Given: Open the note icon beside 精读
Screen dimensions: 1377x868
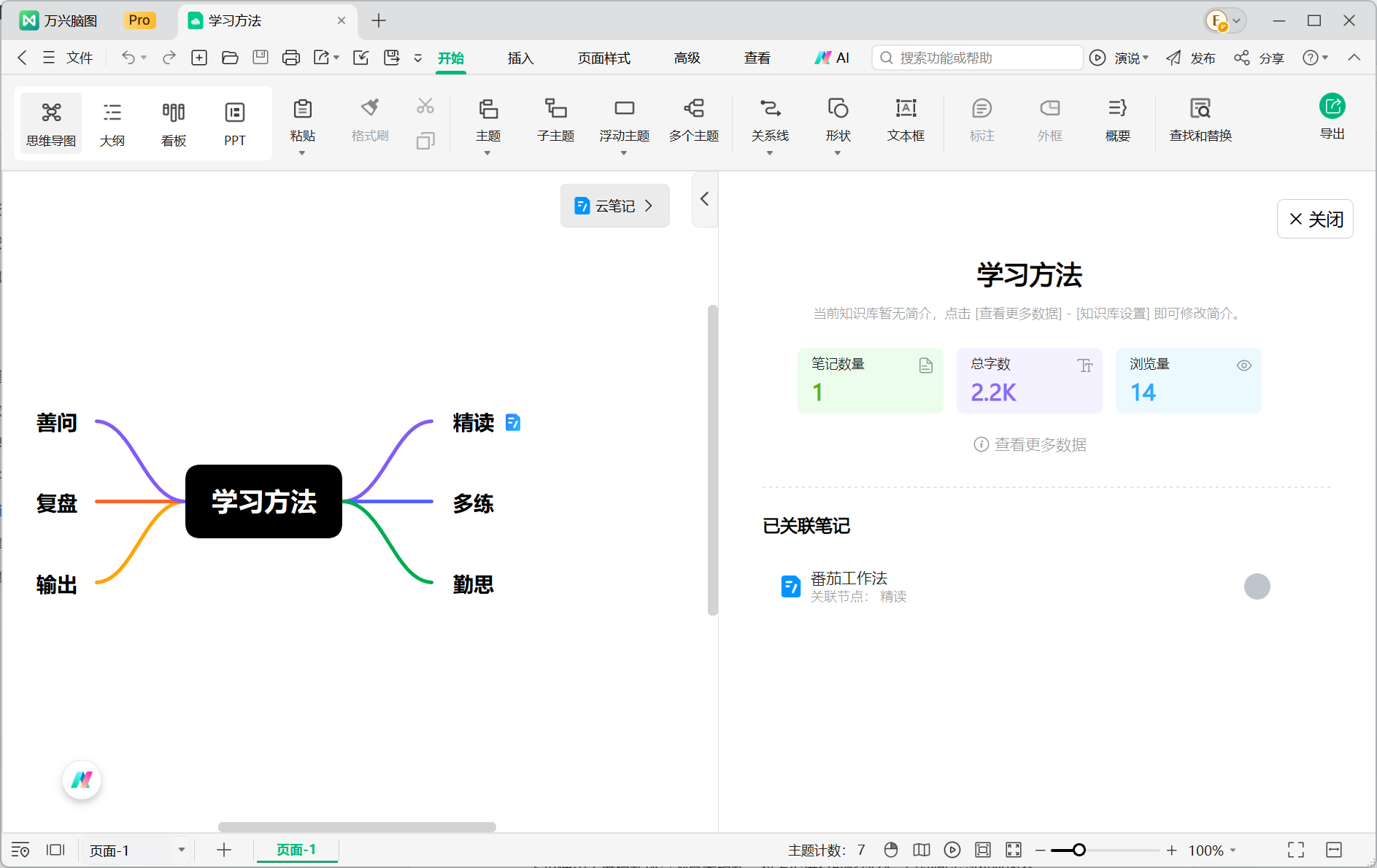Looking at the screenshot, I should coord(513,422).
